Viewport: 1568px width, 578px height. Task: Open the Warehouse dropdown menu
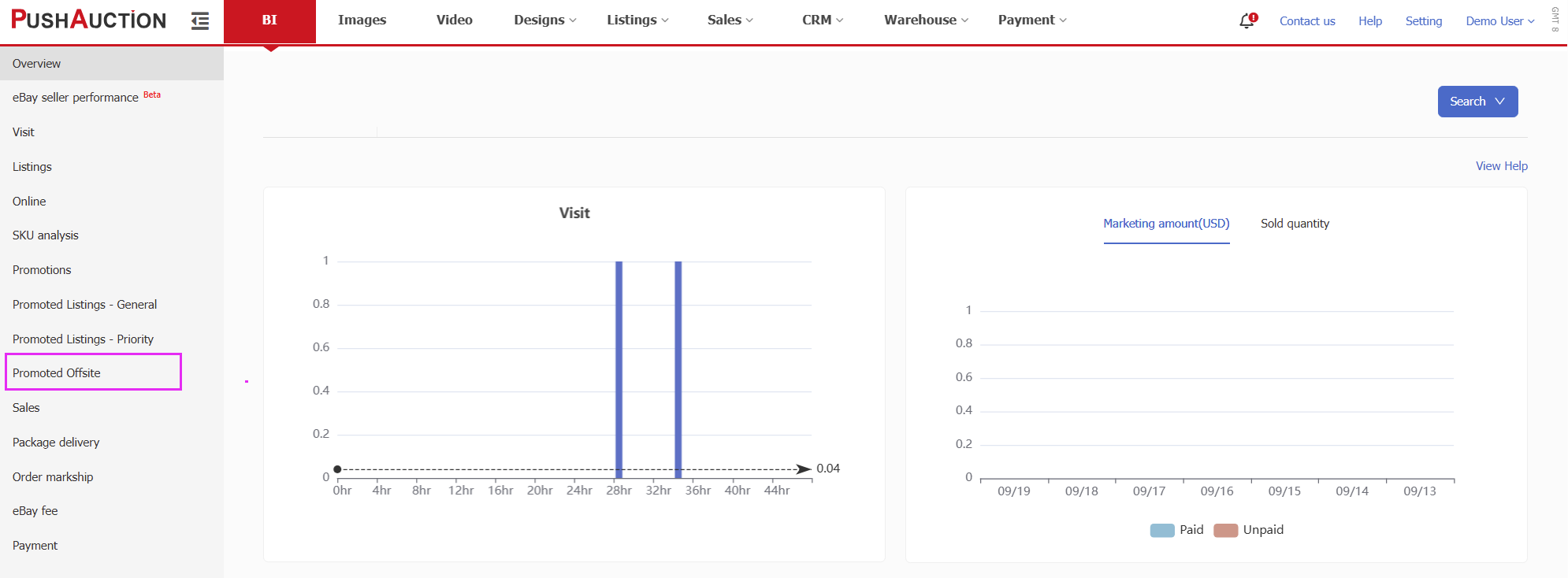pyautogui.click(x=925, y=20)
